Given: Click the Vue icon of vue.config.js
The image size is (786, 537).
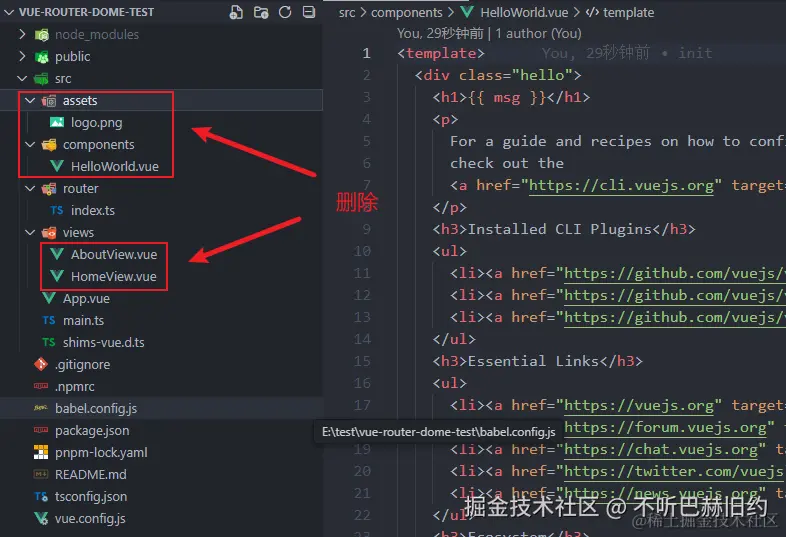Looking at the screenshot, I should click(41, 518).
